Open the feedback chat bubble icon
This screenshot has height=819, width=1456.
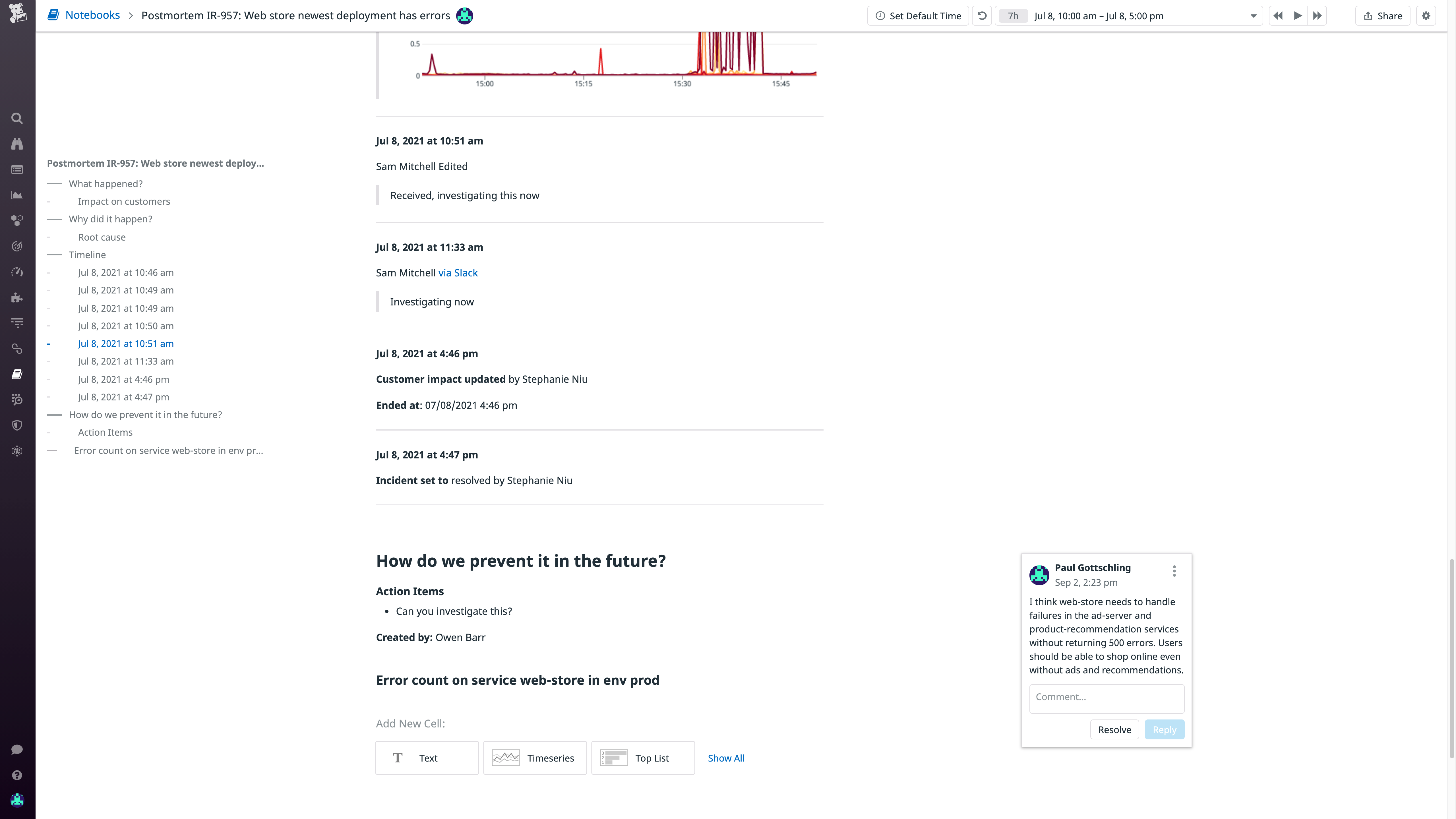[17, 749]
